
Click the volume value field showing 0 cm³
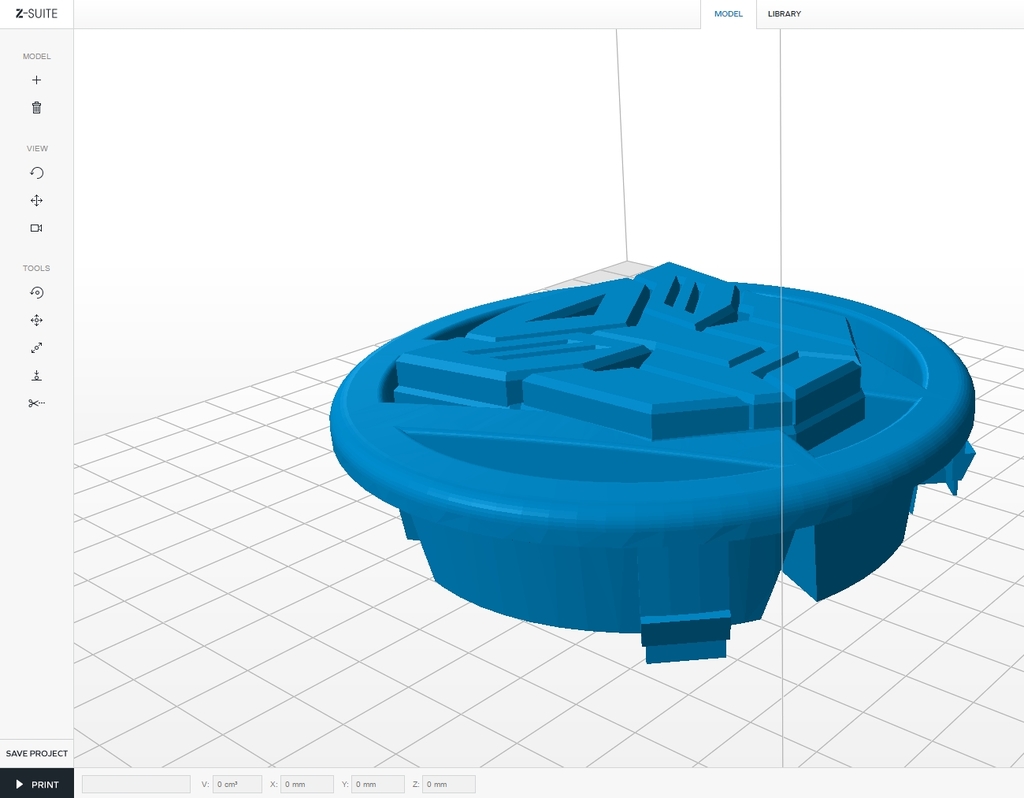[x=236, y=784]
